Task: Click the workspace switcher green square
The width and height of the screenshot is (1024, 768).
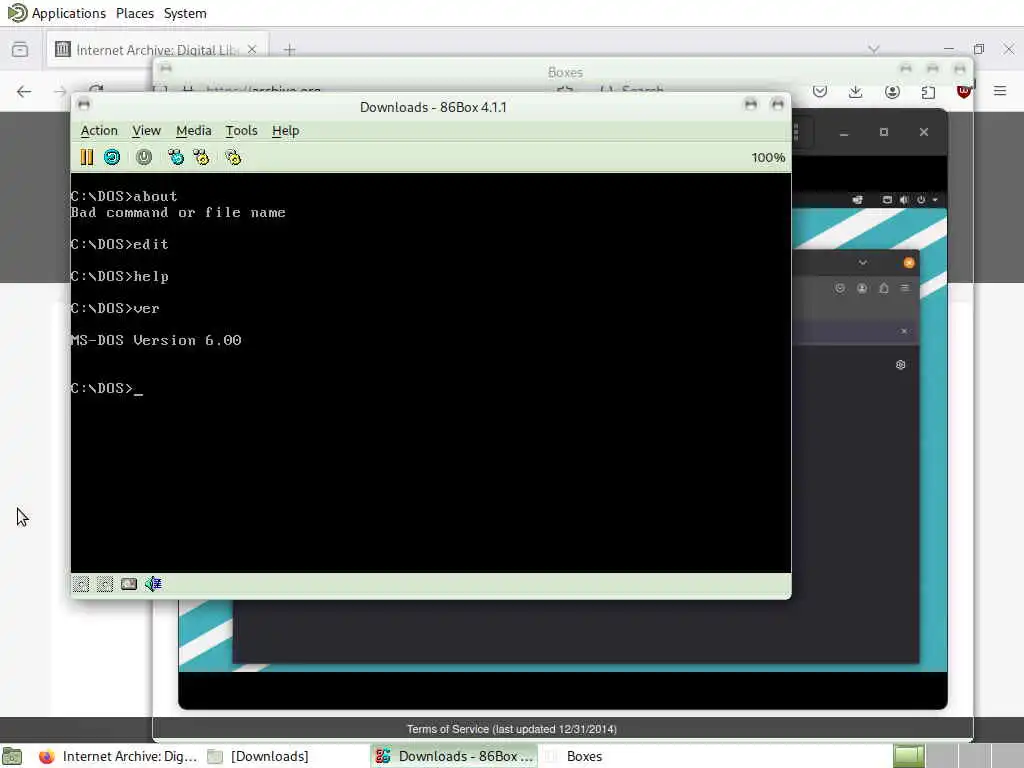Action: point(908,756)
